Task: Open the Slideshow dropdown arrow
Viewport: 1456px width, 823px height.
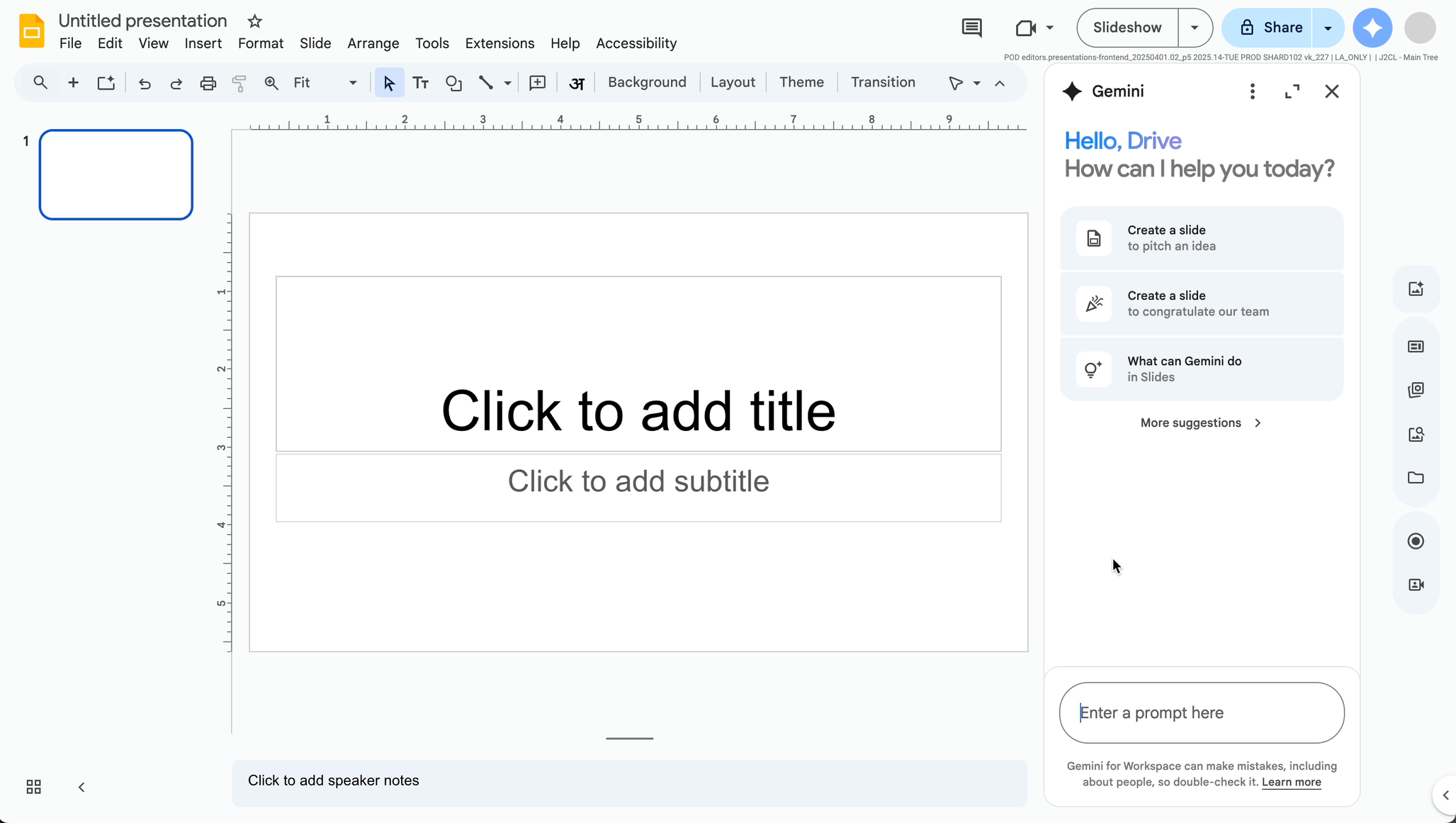Action: pyautogui.click(x=1194, y=27)
